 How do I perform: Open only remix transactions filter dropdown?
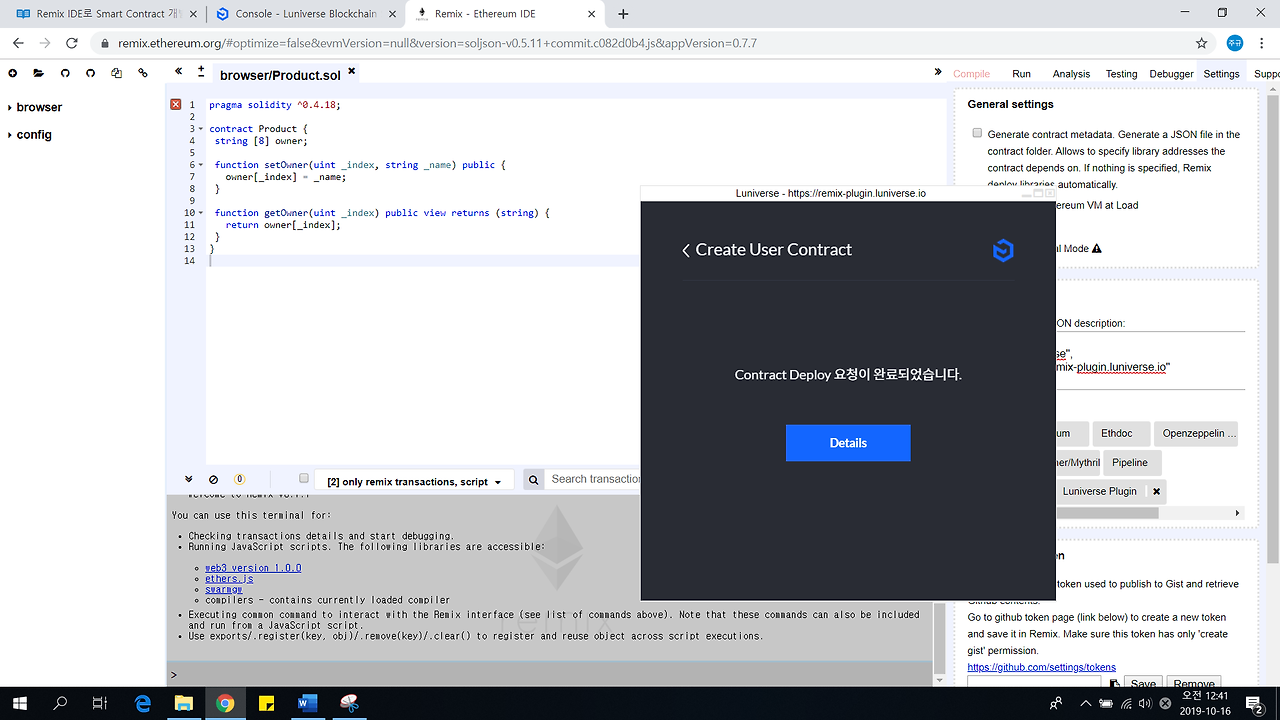tap(414, 481)
